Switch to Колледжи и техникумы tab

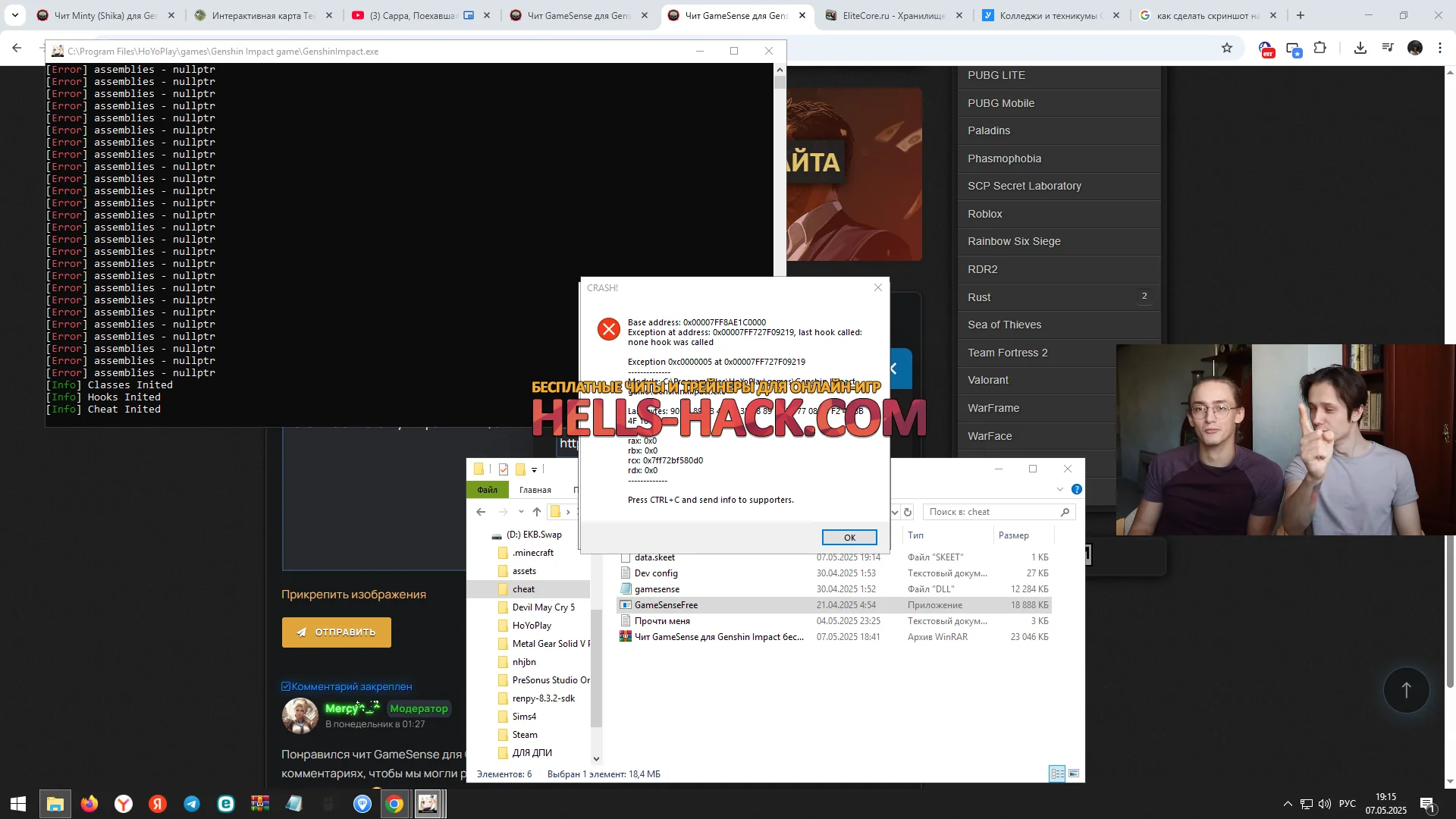coord(1053,15)
